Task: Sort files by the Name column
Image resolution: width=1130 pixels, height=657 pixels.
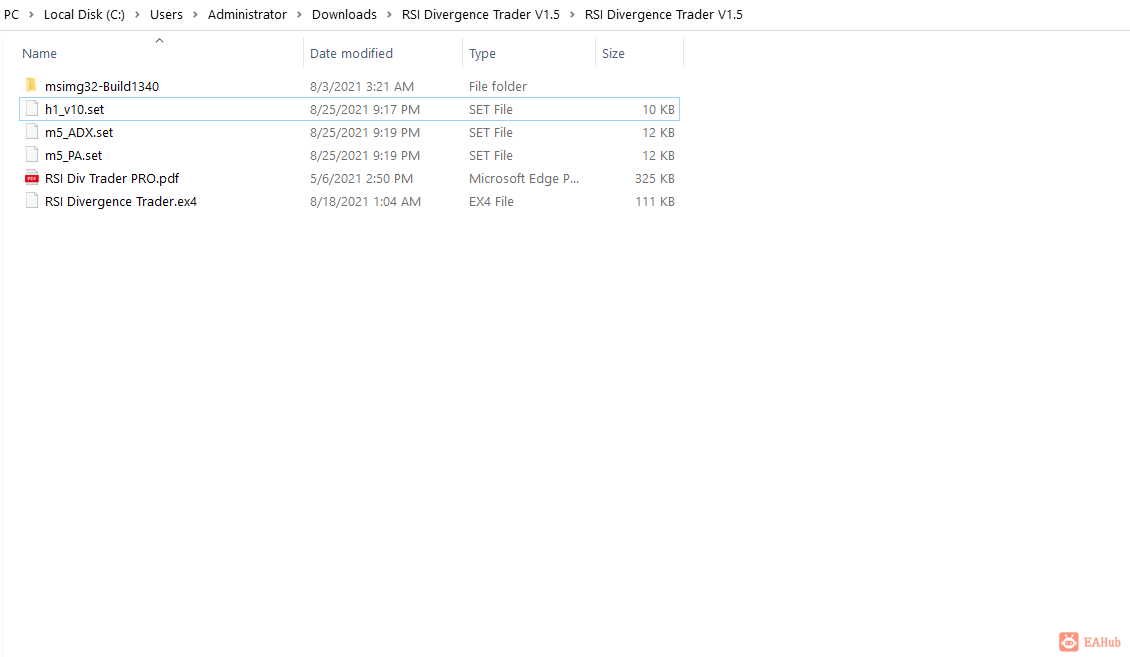Action: [39, 53]
